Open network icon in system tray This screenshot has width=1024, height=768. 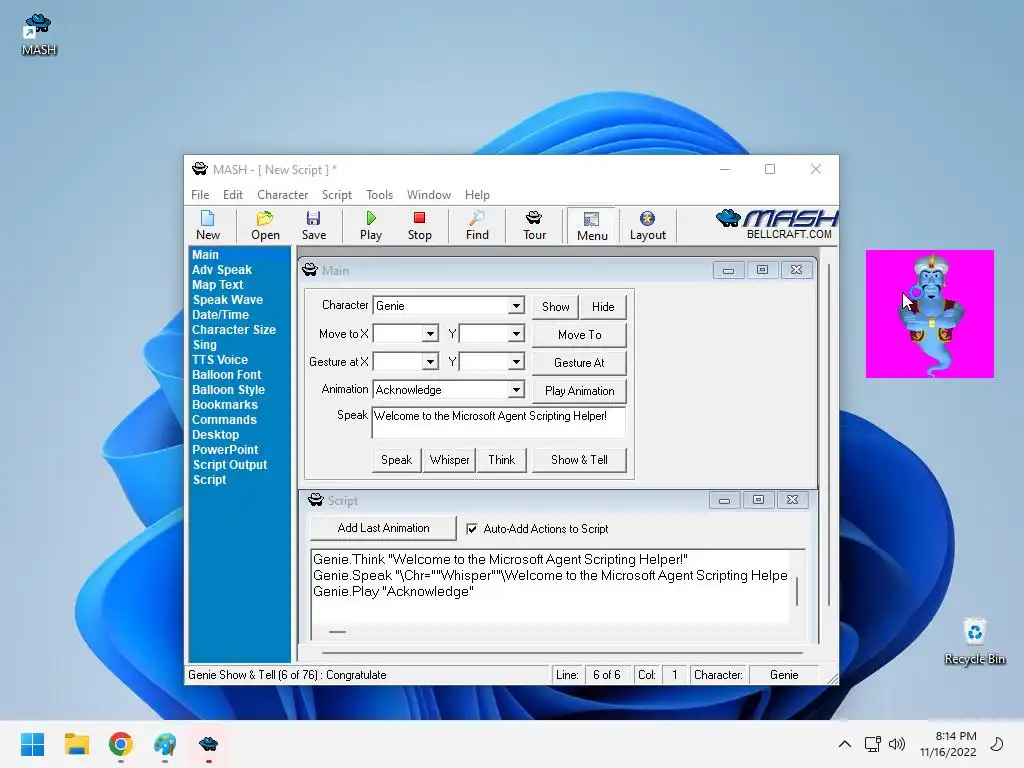(872, 744)
